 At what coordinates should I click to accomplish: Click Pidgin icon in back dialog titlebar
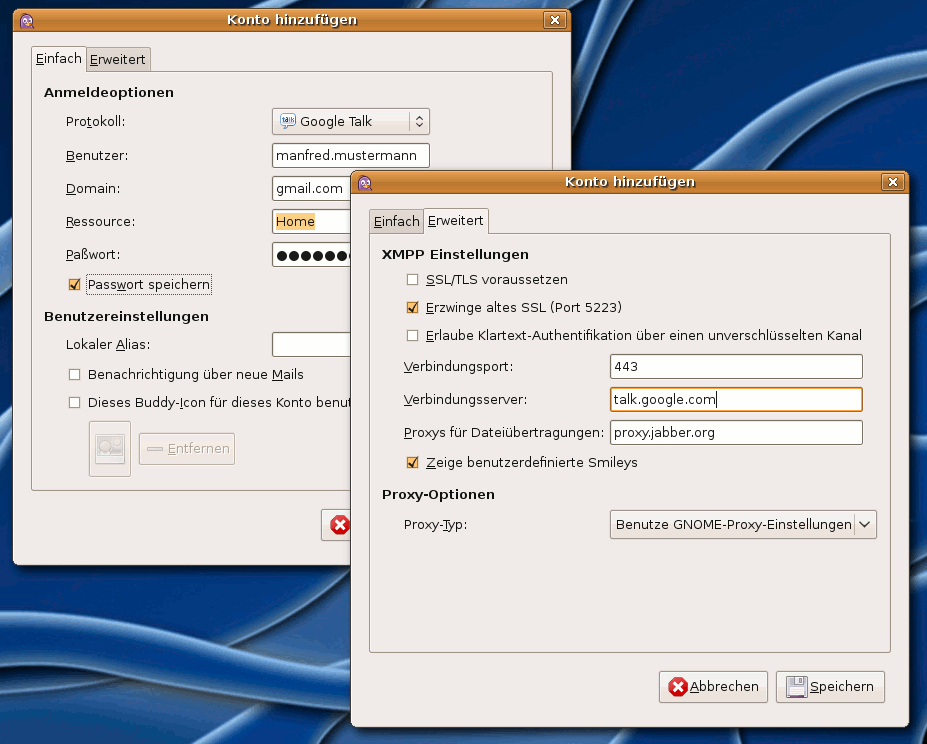[x=27, y=20]
